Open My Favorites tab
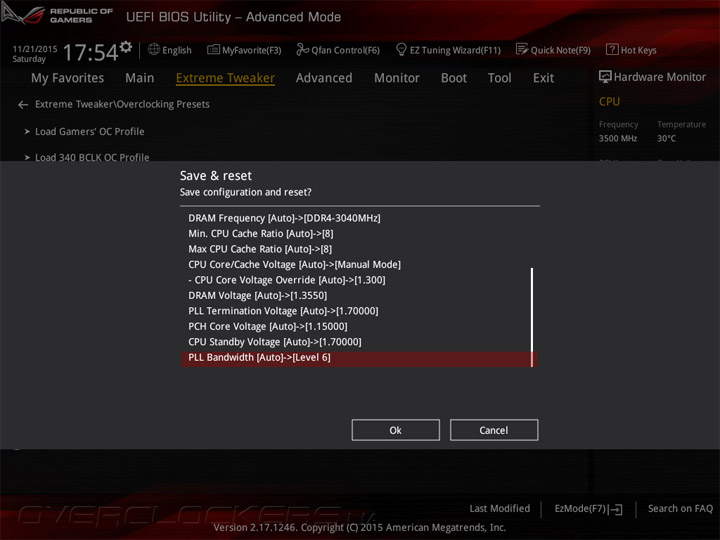The image size is (720, 540). (x=68, y=78)
